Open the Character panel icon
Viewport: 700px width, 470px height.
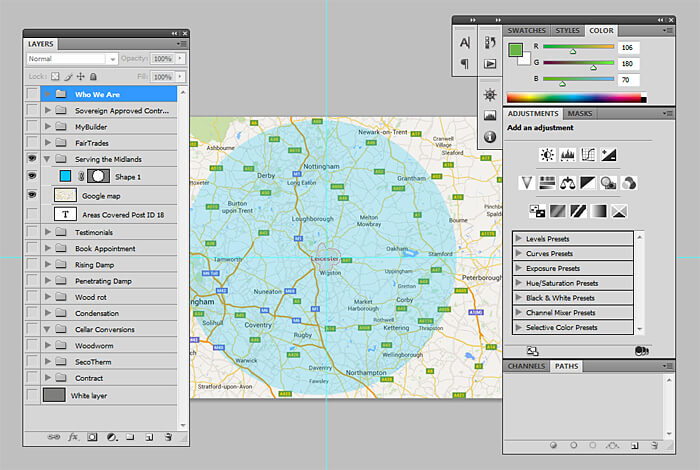click(464, 43)
